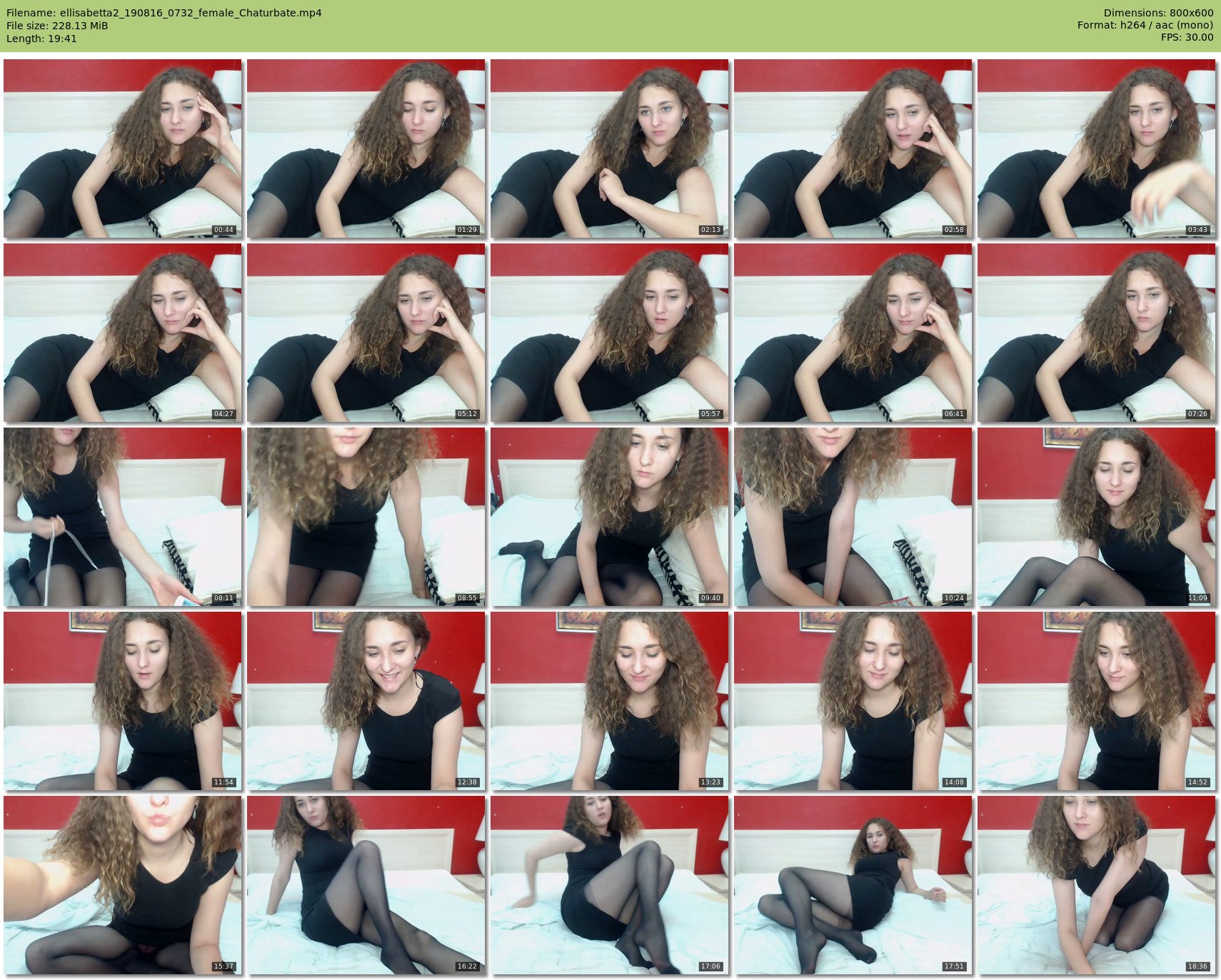Viewport: 1221px width, 980px height.
Task: Select the thumbnail timestamped 17:06
Action: pyautogui.click(x=610, y=885)
